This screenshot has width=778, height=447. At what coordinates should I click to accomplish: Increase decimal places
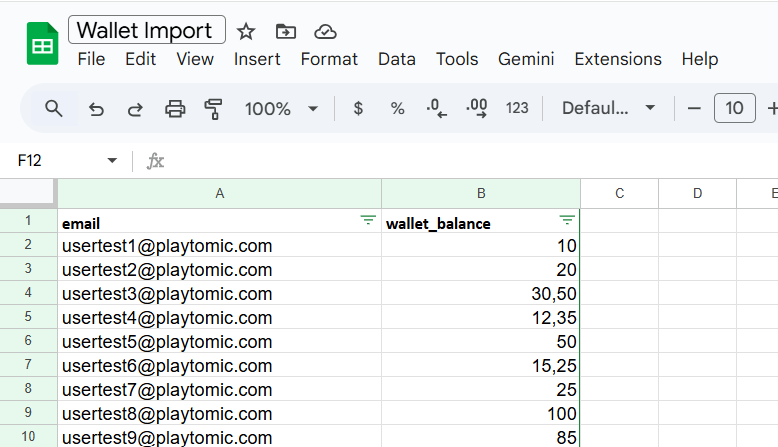click(477, 108)
